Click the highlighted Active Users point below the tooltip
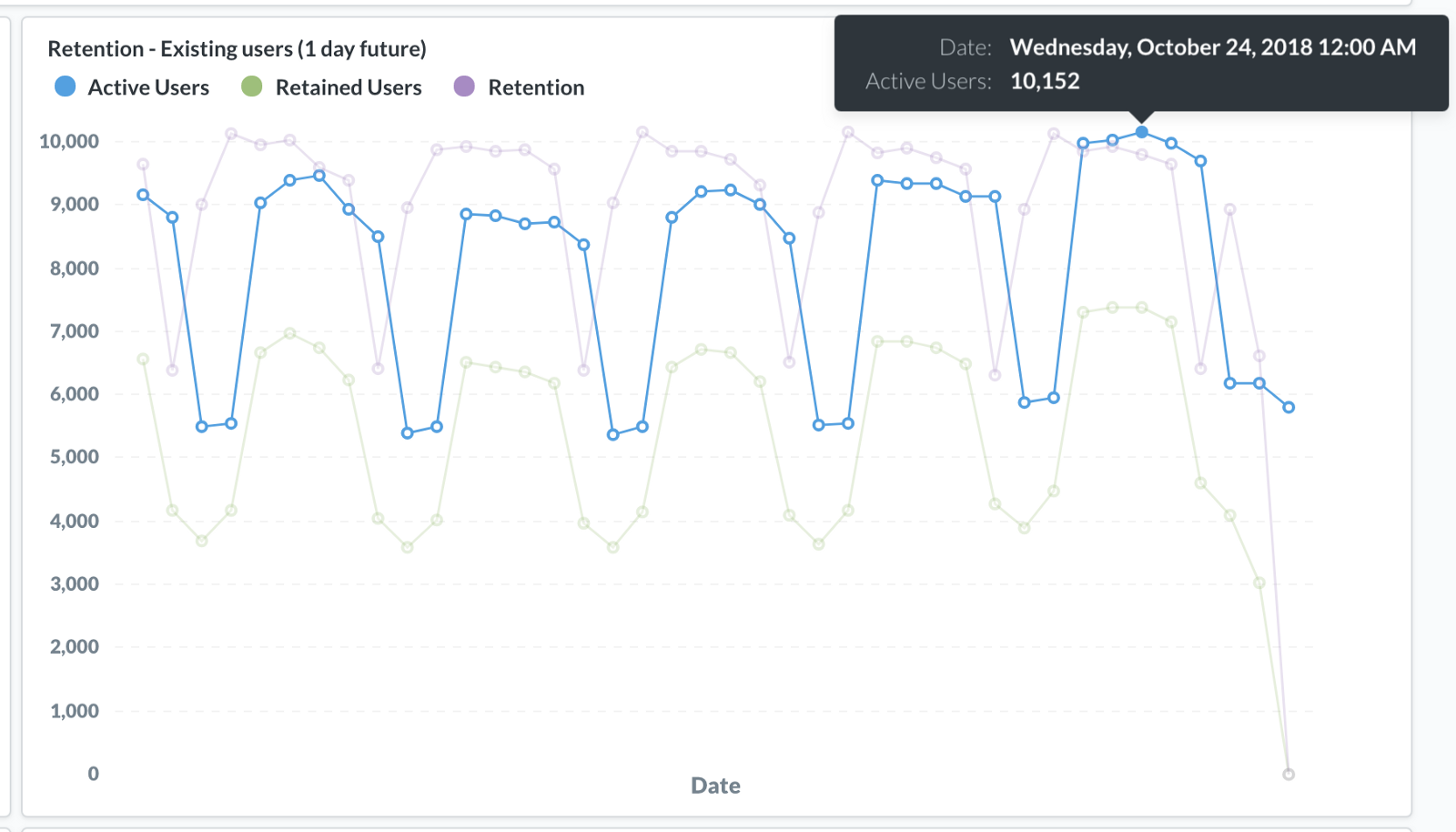Screen dimensions: 1456x832 click(x=1142, y=132)
